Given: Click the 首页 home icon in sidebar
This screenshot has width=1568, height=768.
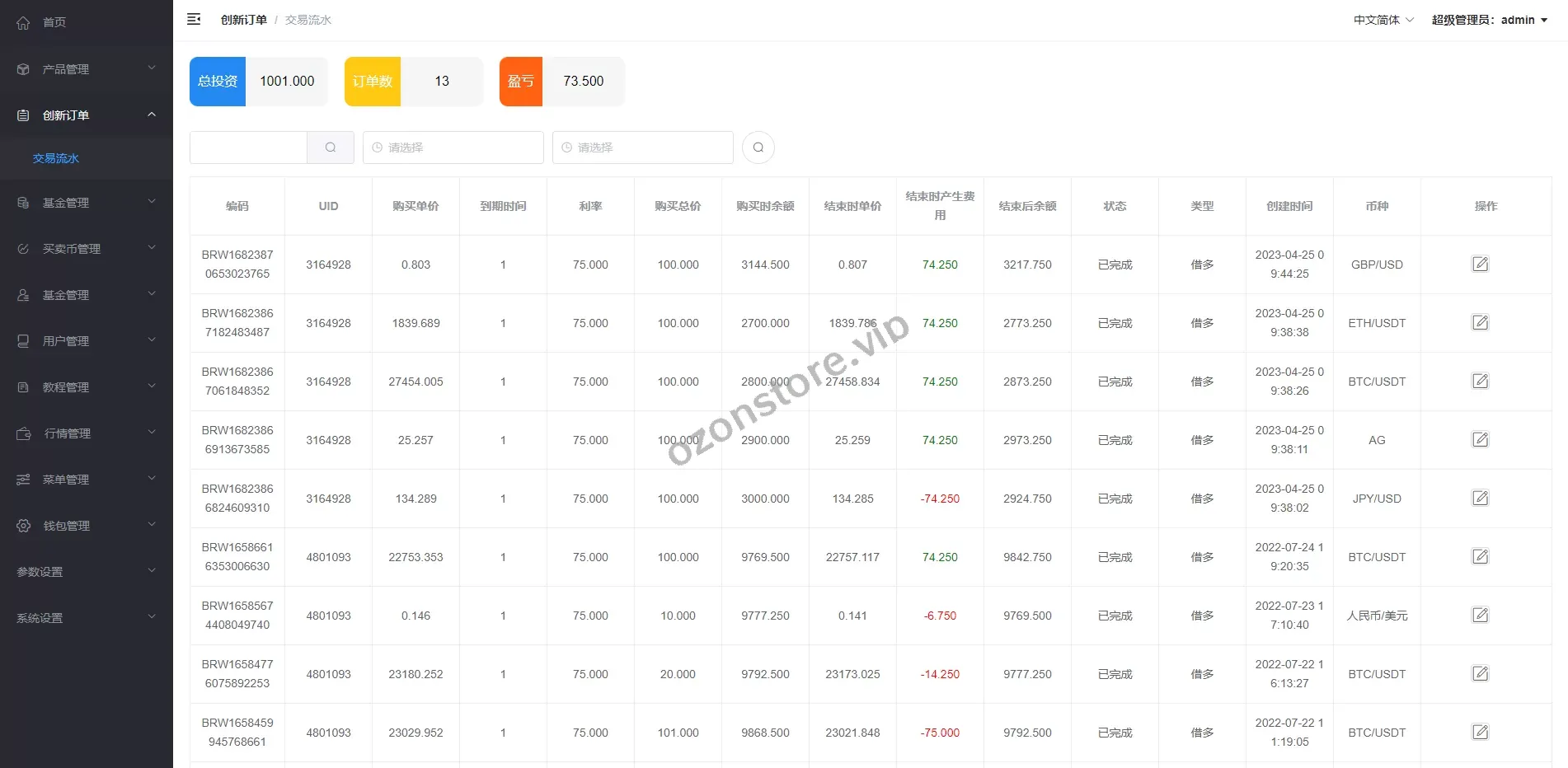Looking at the screenshot, I should pyautogui.click(x=23, y=23).
